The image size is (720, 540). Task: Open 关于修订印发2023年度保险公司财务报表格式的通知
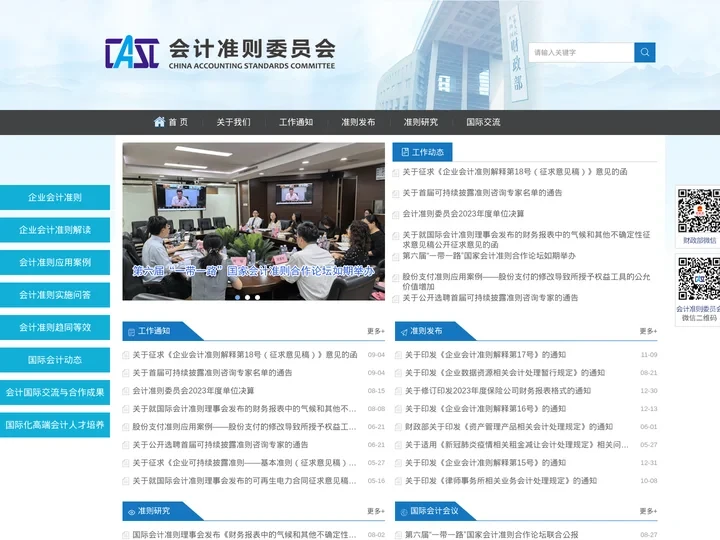tap(498, 391)
